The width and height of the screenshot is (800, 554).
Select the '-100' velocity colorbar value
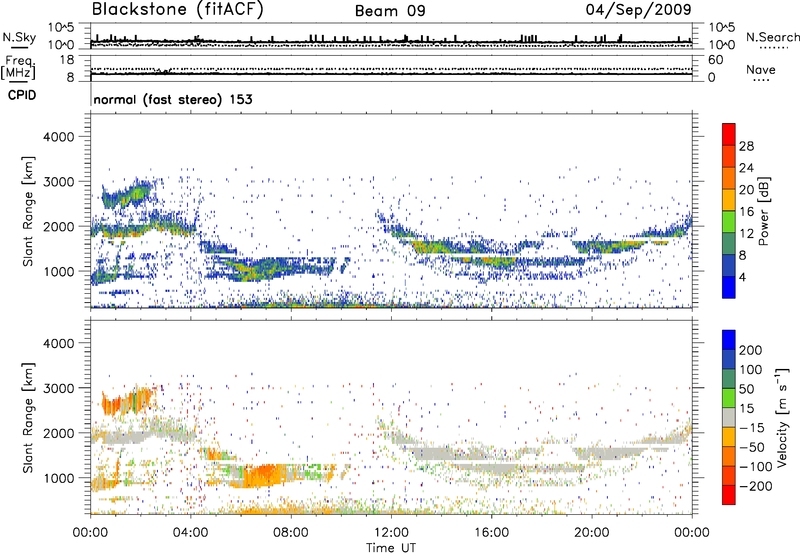click(756, 467)
